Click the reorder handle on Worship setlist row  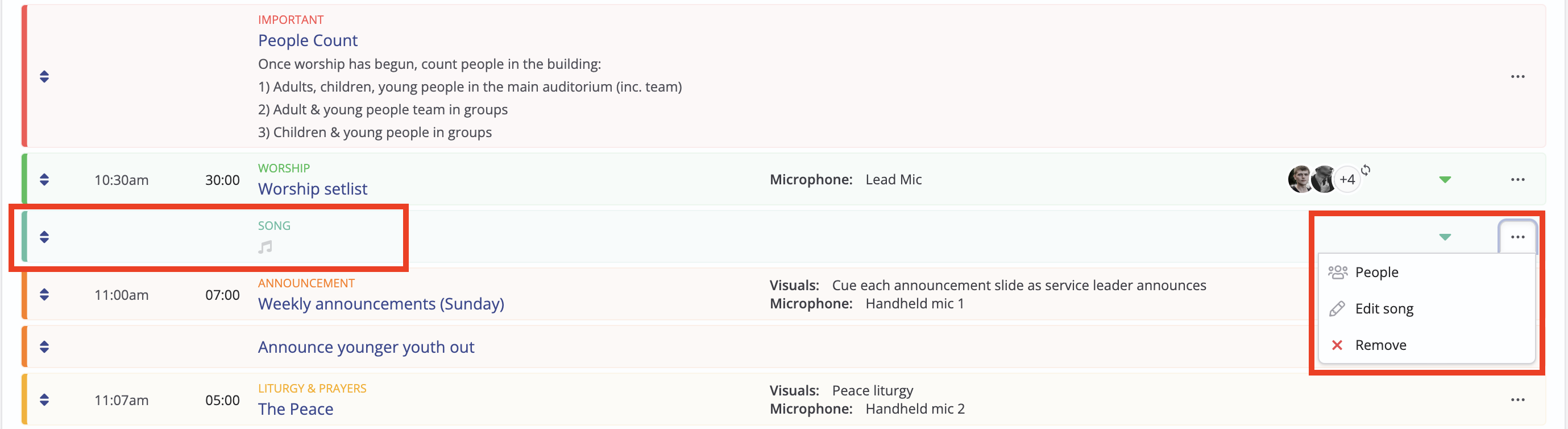click(x=44, y=180)
